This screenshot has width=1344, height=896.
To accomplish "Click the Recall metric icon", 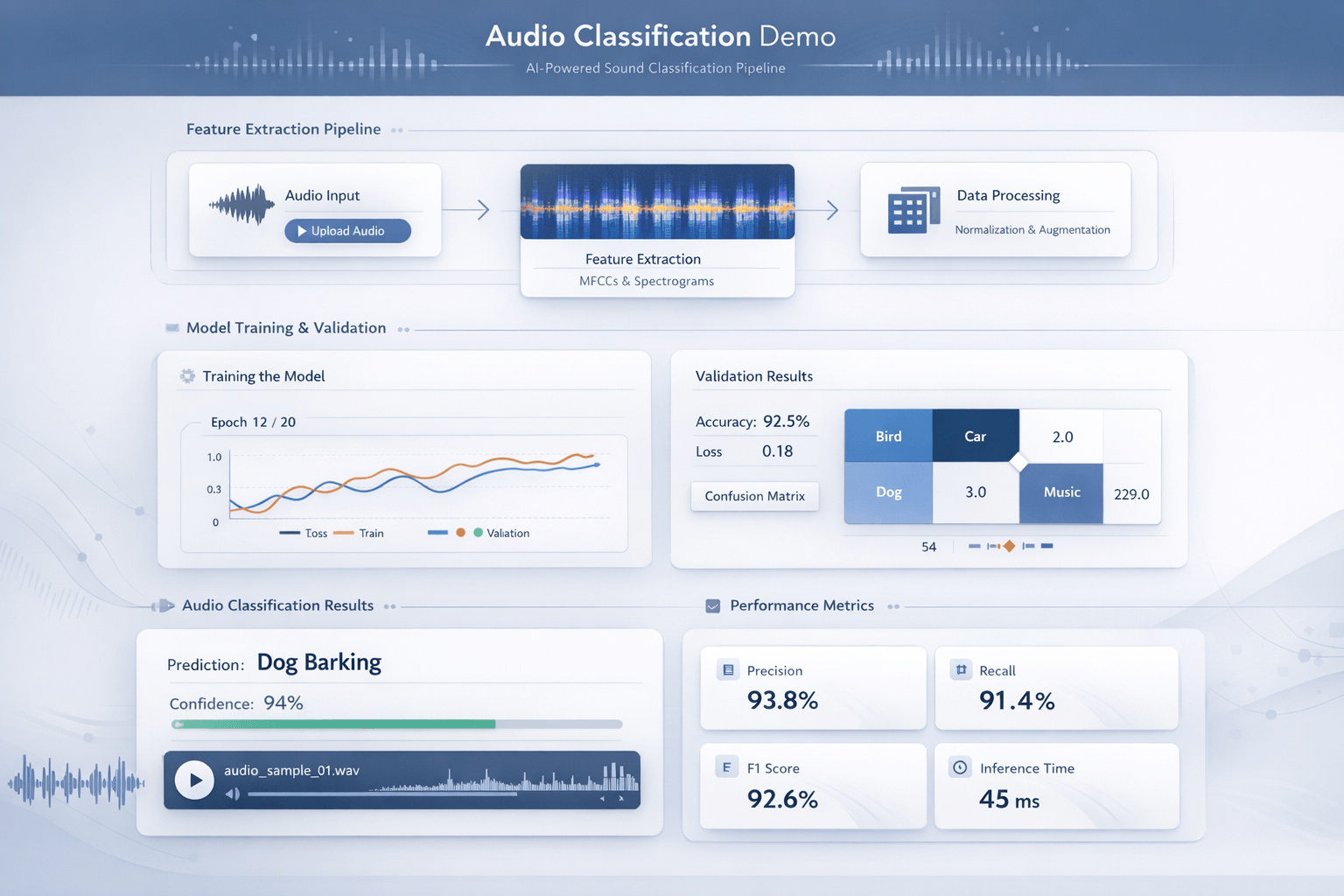I will pos(960,669).
